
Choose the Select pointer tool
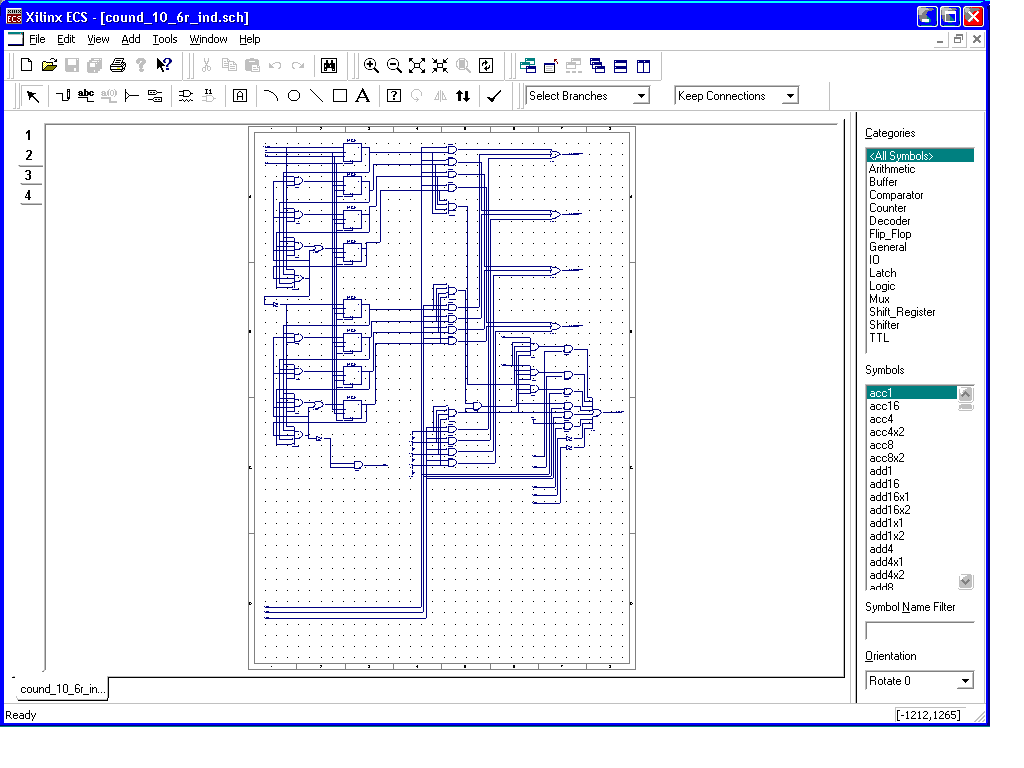pos(33,96)
